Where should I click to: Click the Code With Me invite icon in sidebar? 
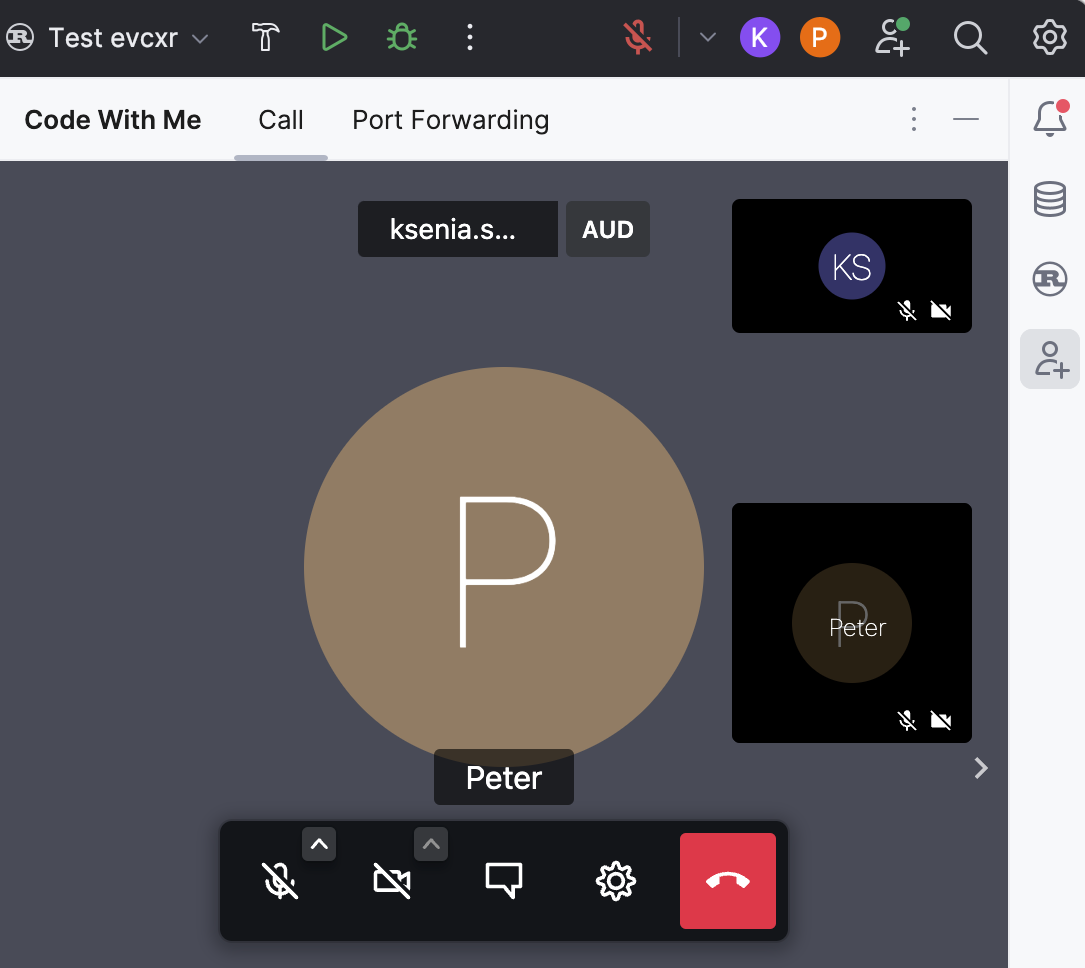[x=1049, y=359]
